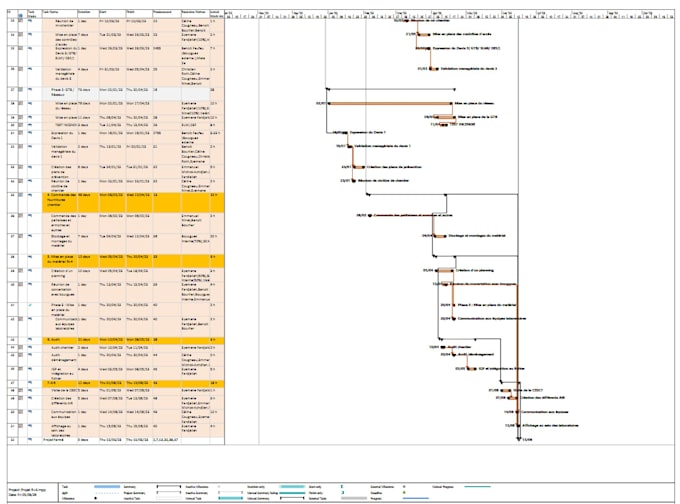Click the final 15/08 project milestone marker
Screen dimensions: 680x504
[x=519, y=439]
